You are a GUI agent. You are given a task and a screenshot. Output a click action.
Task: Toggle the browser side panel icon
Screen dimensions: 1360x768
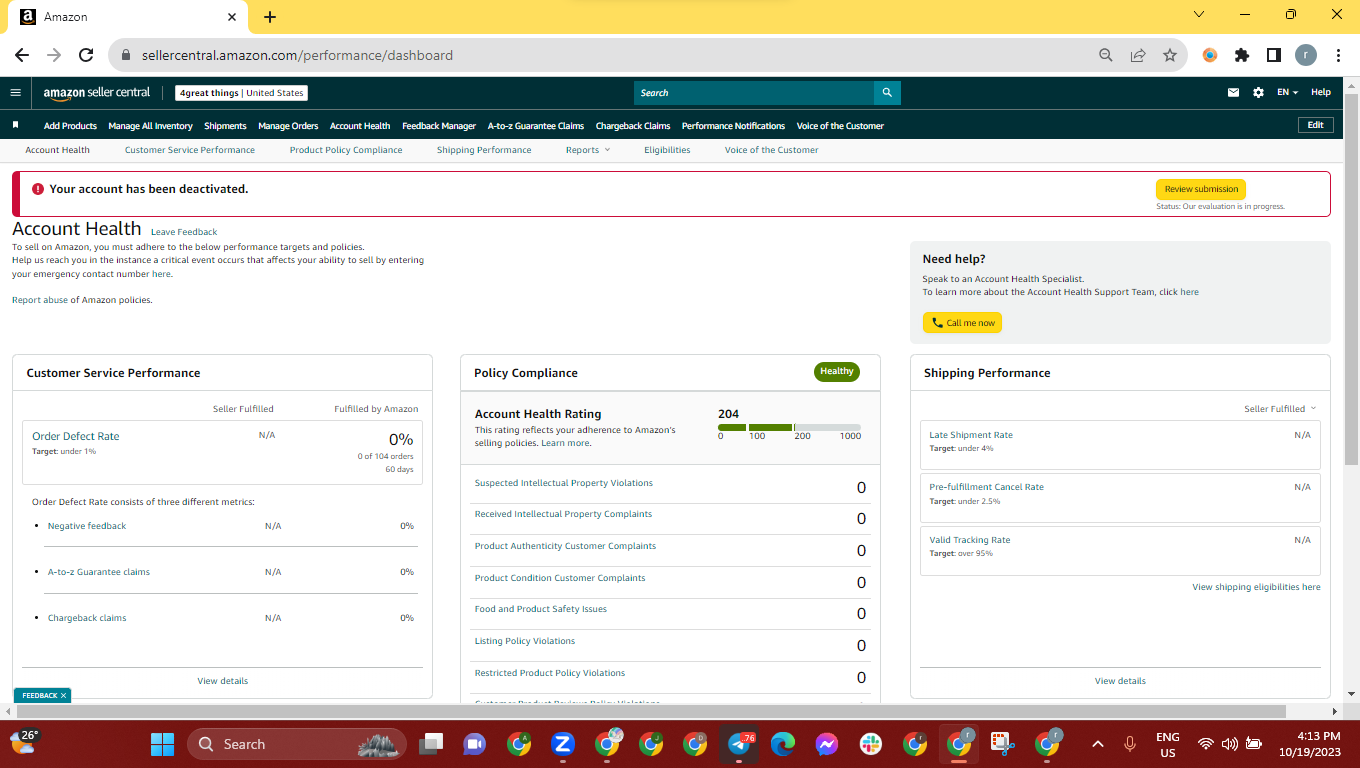[x=1274, y=55]
